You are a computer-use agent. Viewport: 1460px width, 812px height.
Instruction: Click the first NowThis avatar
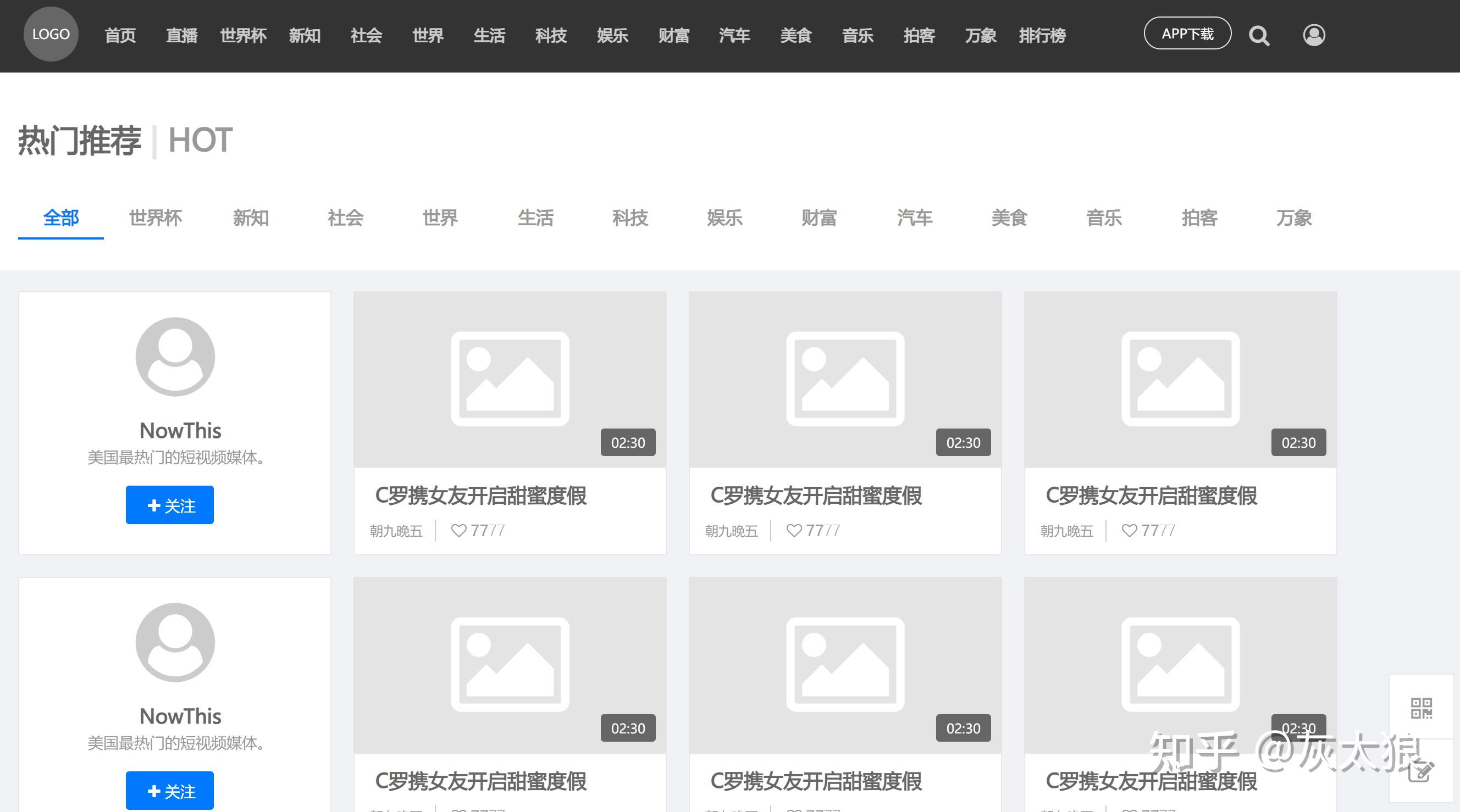coord(175,357)
